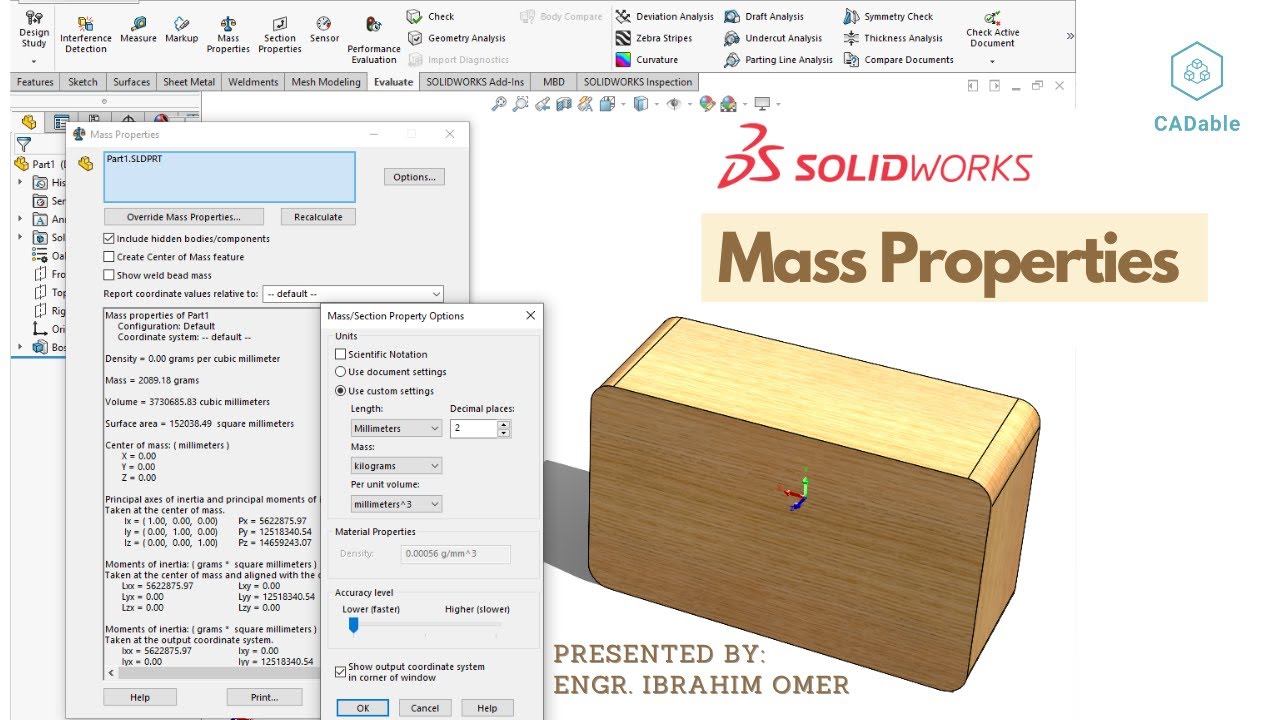The width and height of the screenshot is (1280, 720).
Task: Open the Mass Properties tool
Action: point(227,30)
